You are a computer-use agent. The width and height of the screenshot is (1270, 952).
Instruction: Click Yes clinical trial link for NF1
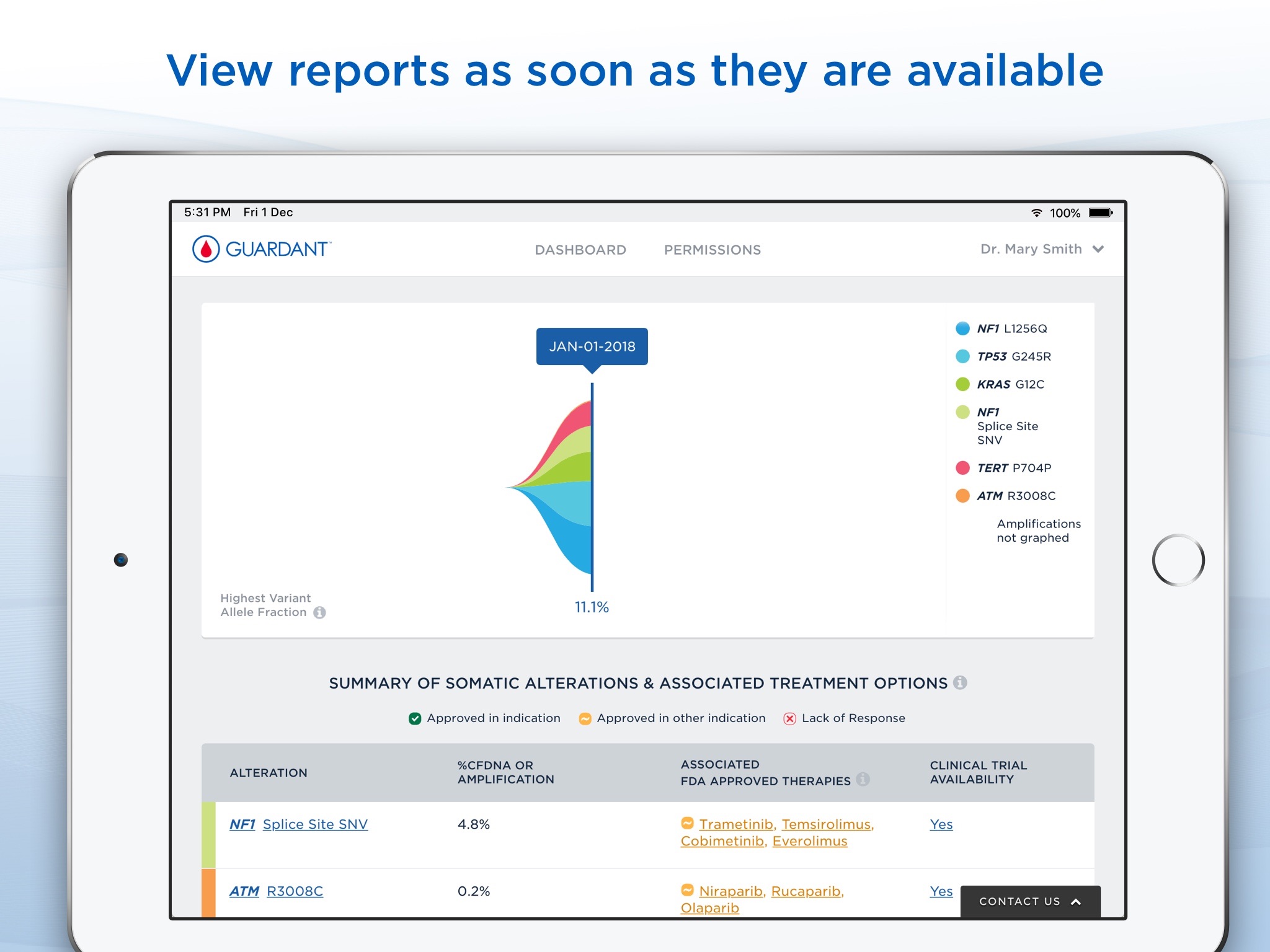pyautogui.click(x=941, y=824)
